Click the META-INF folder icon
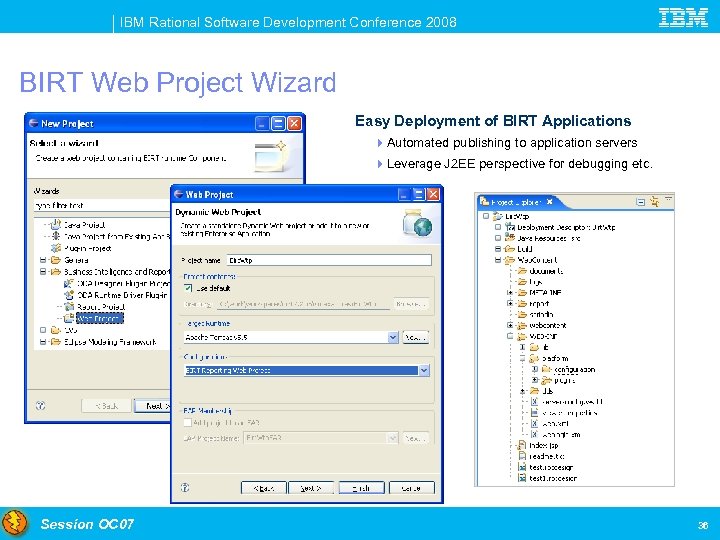The image size is (720, 540). (x=522, y=292)
